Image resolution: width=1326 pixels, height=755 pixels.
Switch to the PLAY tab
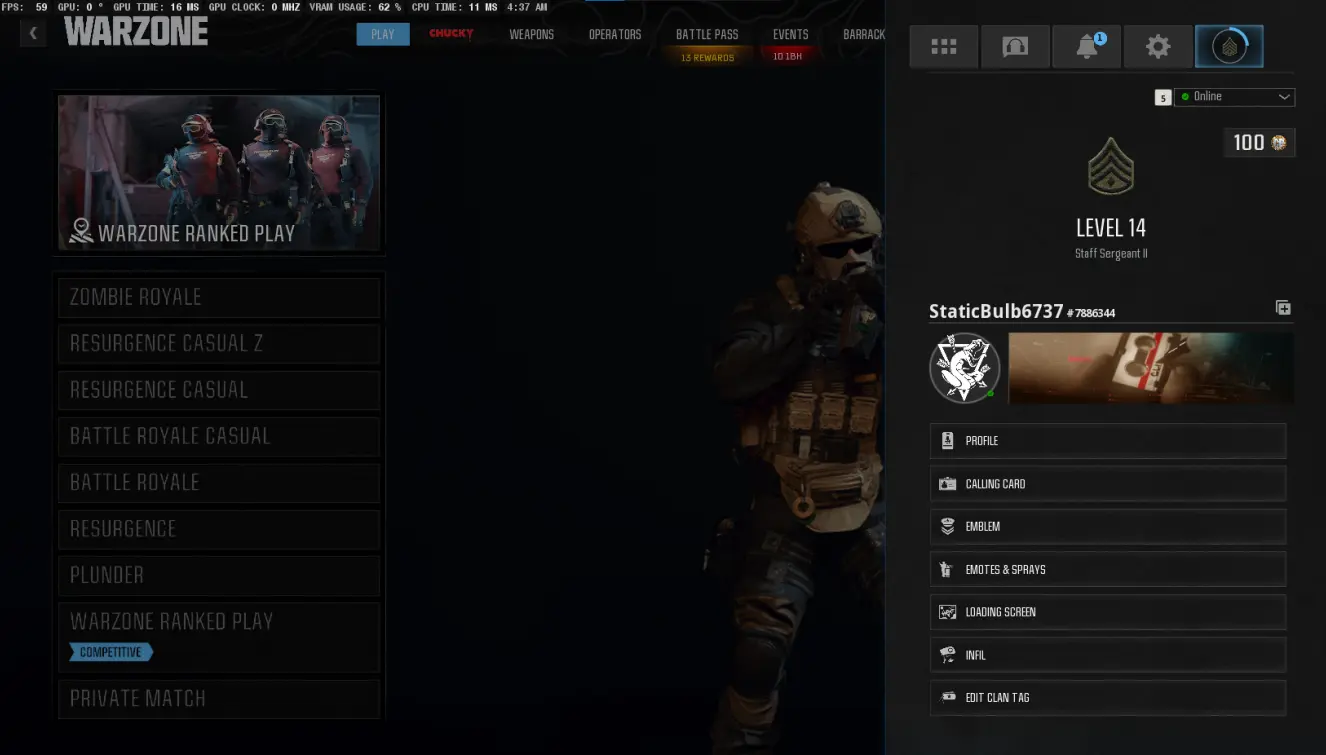point(382,34)
